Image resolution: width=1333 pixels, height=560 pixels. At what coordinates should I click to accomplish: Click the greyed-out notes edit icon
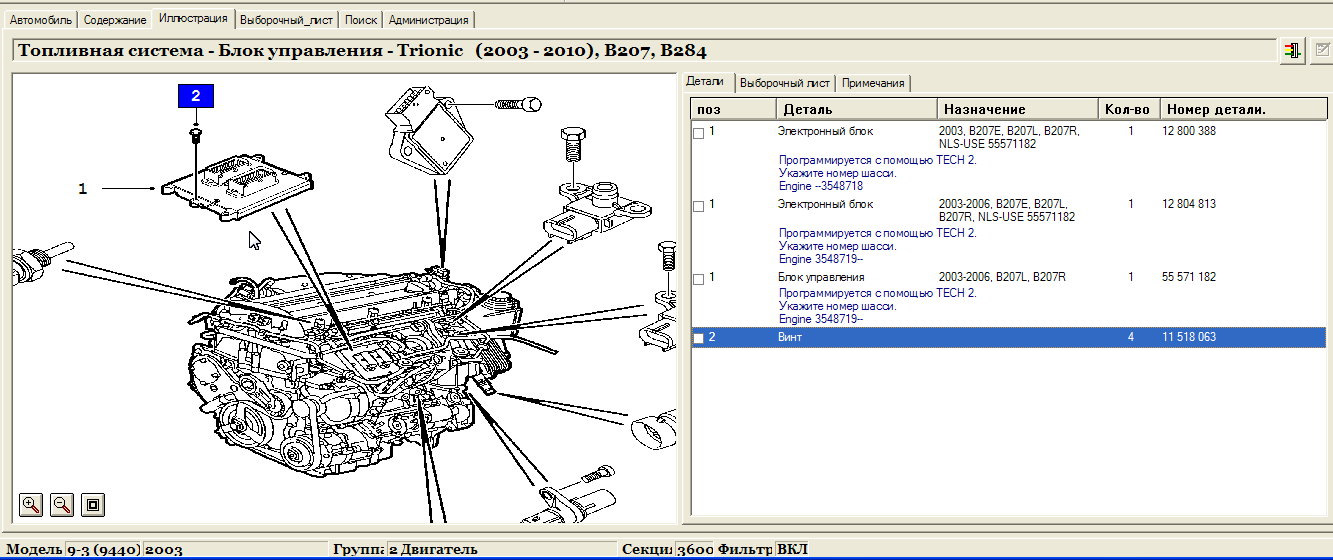point(1322,51)
